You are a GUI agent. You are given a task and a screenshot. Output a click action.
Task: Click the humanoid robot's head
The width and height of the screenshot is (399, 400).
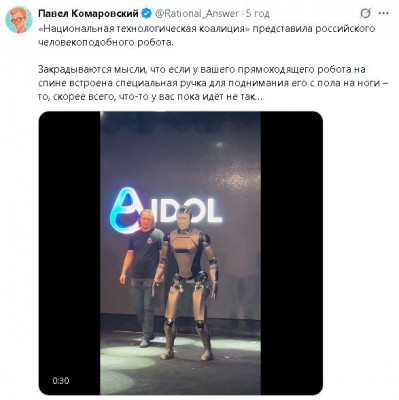(x=184, y=218)
